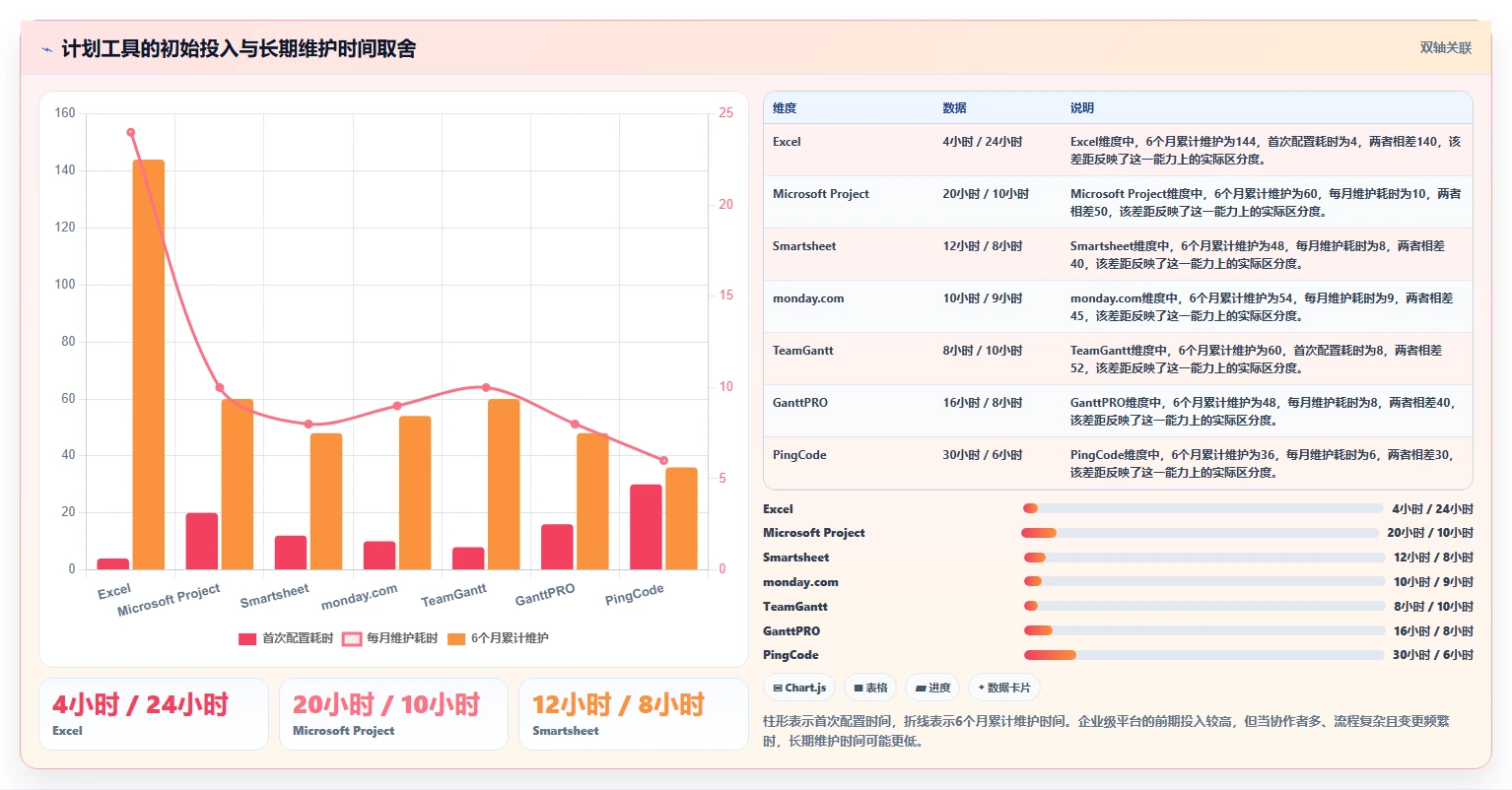Open the Smartsheet 12小时 / 8小时 stat card
This screenshot has width=1512, height=790.
tap(634, 714)
